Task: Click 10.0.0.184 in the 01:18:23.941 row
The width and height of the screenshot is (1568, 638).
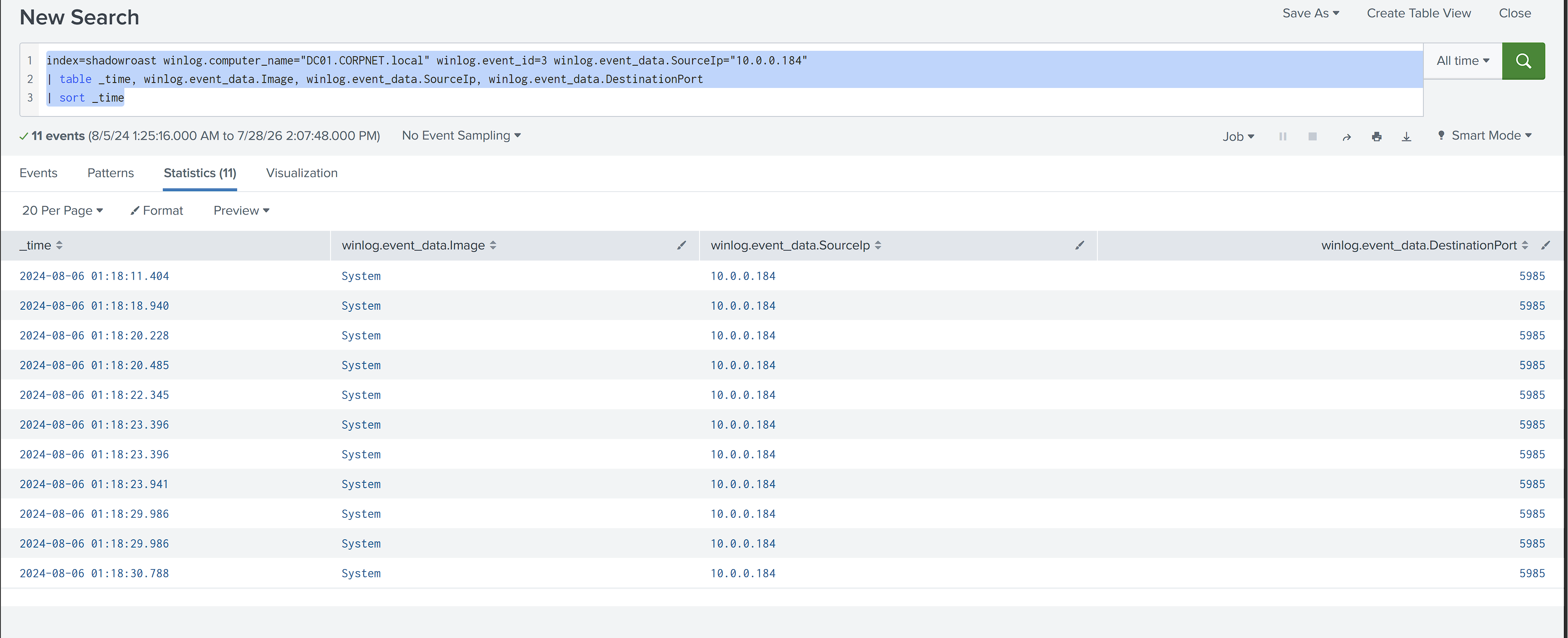Action: tap(743, 485)
